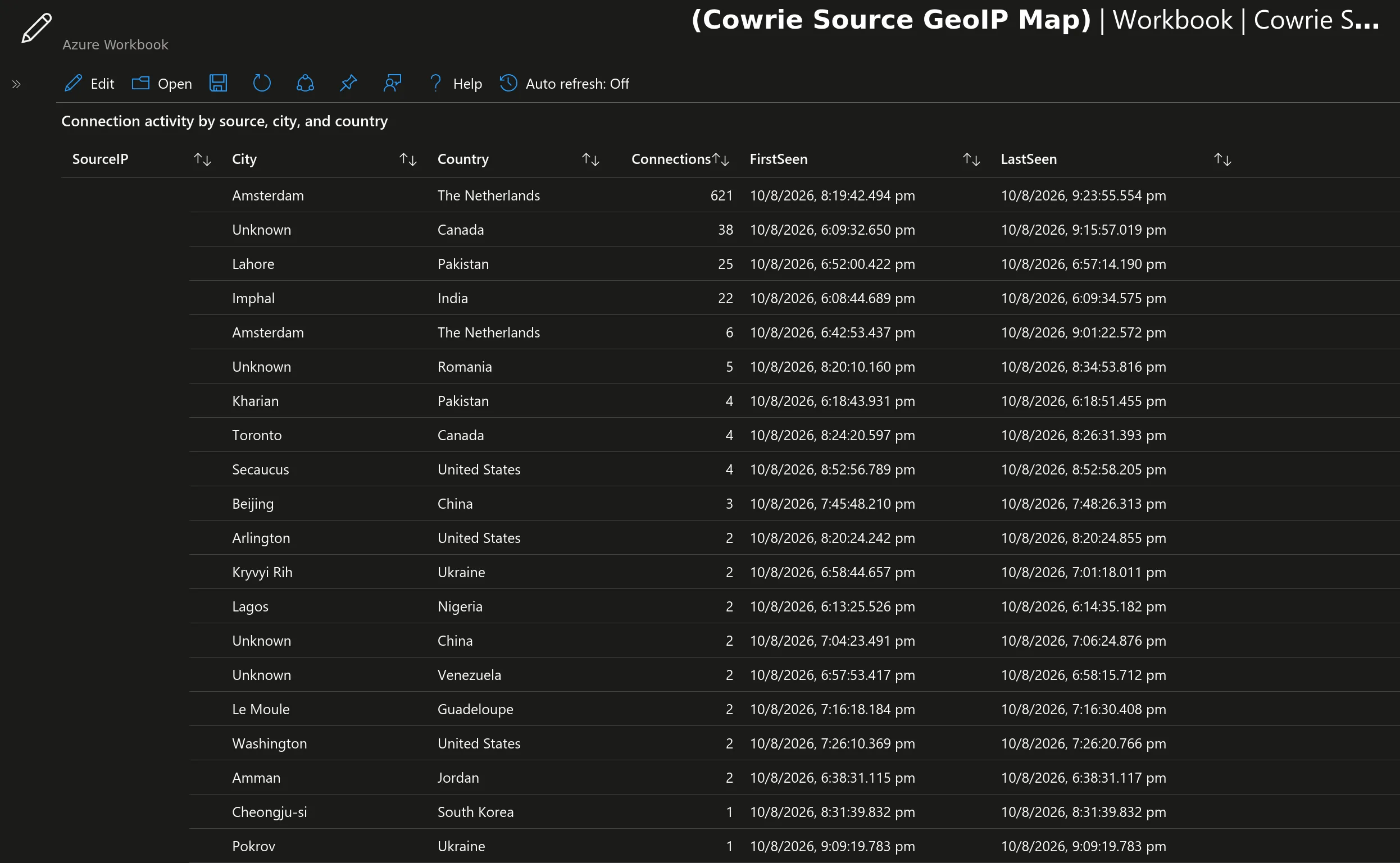Screen dimensions: 1400x863
Task: Save the workbook using the floppy disk icon
Action: click(218, 83)
